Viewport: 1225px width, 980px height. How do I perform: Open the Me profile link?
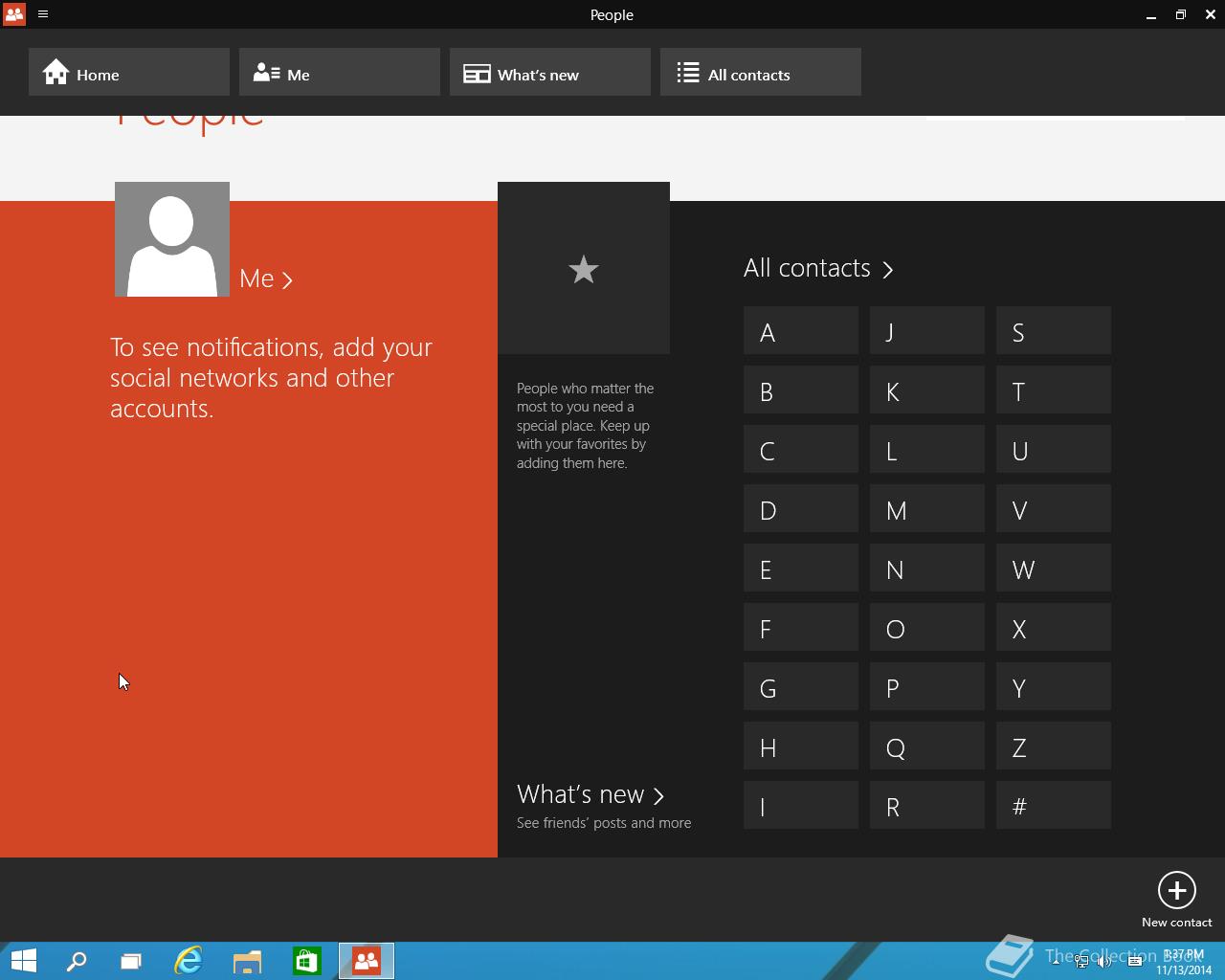[266, 278]
